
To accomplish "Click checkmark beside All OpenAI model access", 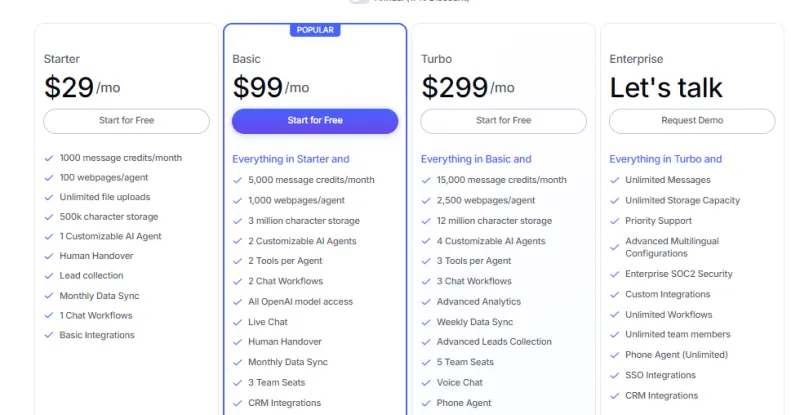I will [237, 302].
